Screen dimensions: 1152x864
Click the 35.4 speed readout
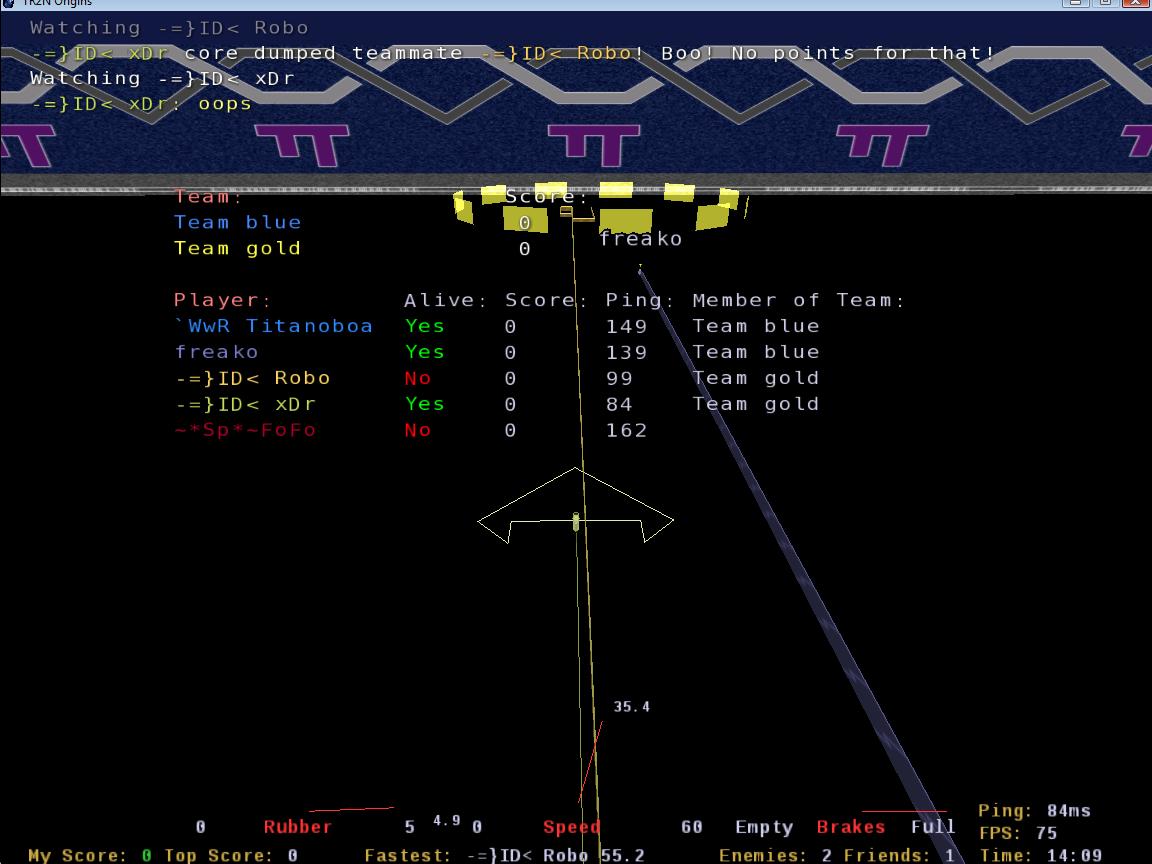(631, 707)
